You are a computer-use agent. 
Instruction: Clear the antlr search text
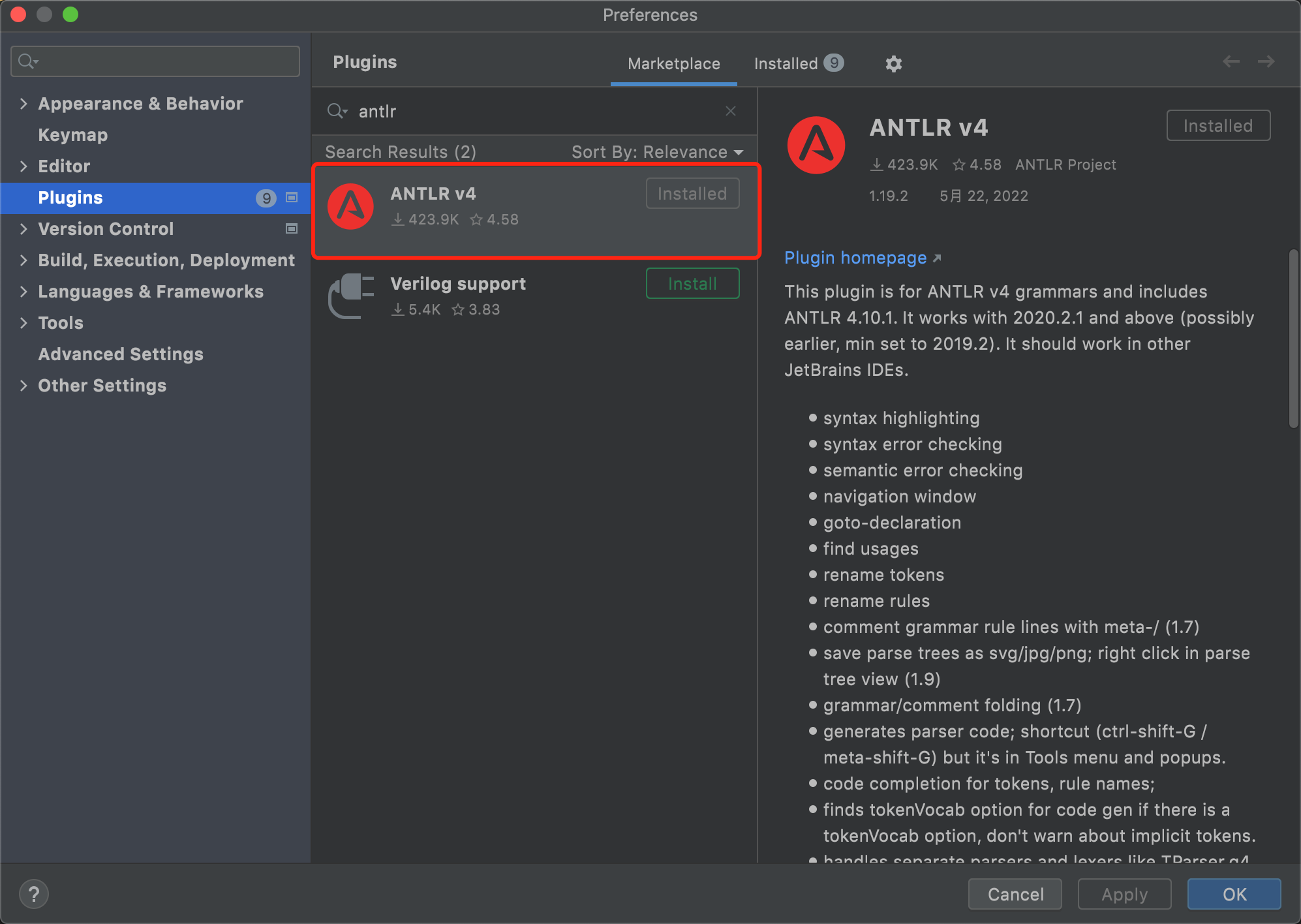pos(731,111)
